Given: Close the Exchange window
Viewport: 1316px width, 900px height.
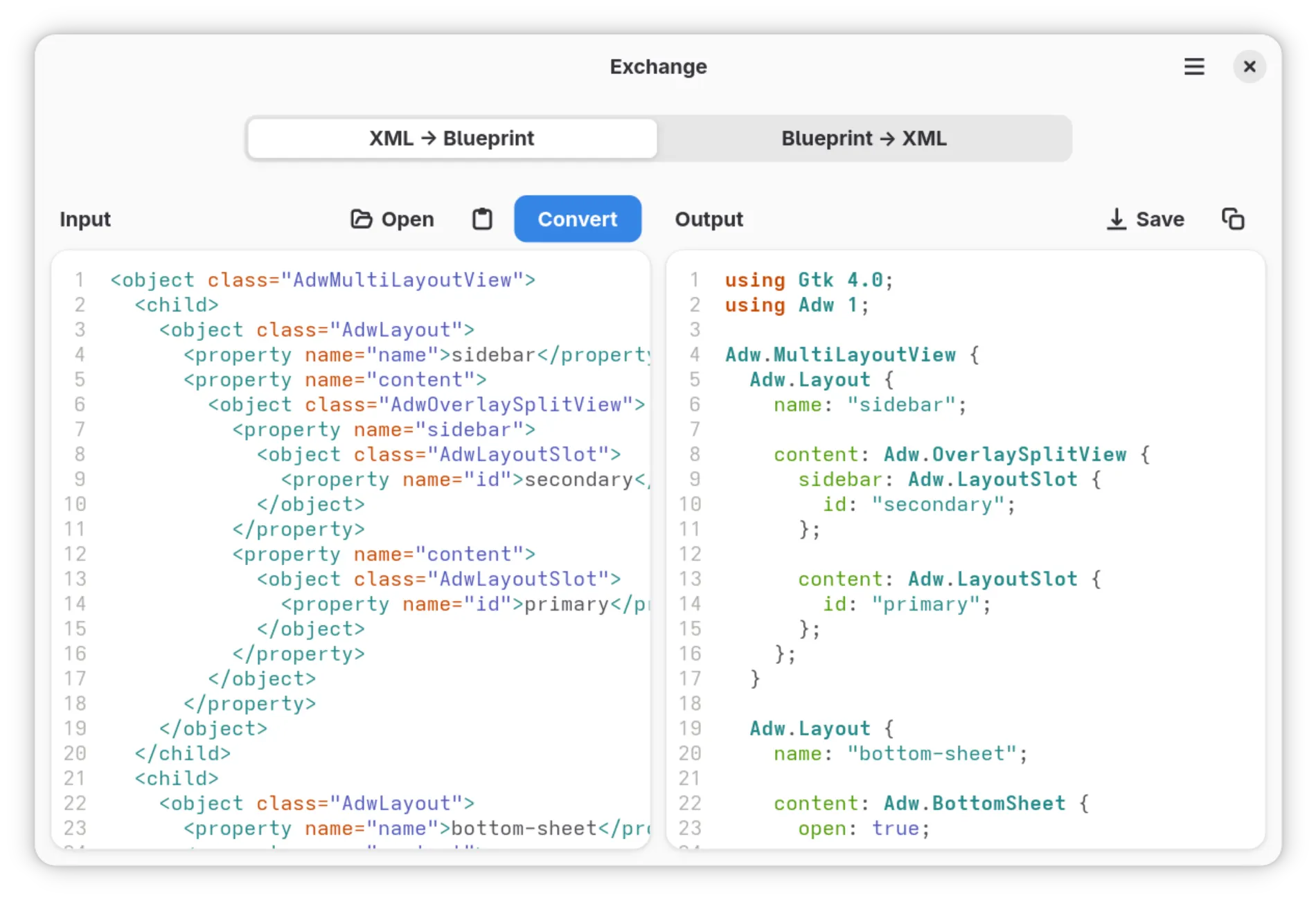Looking at the screenshot, I should pyautogui.click(x=1250, y=66).
